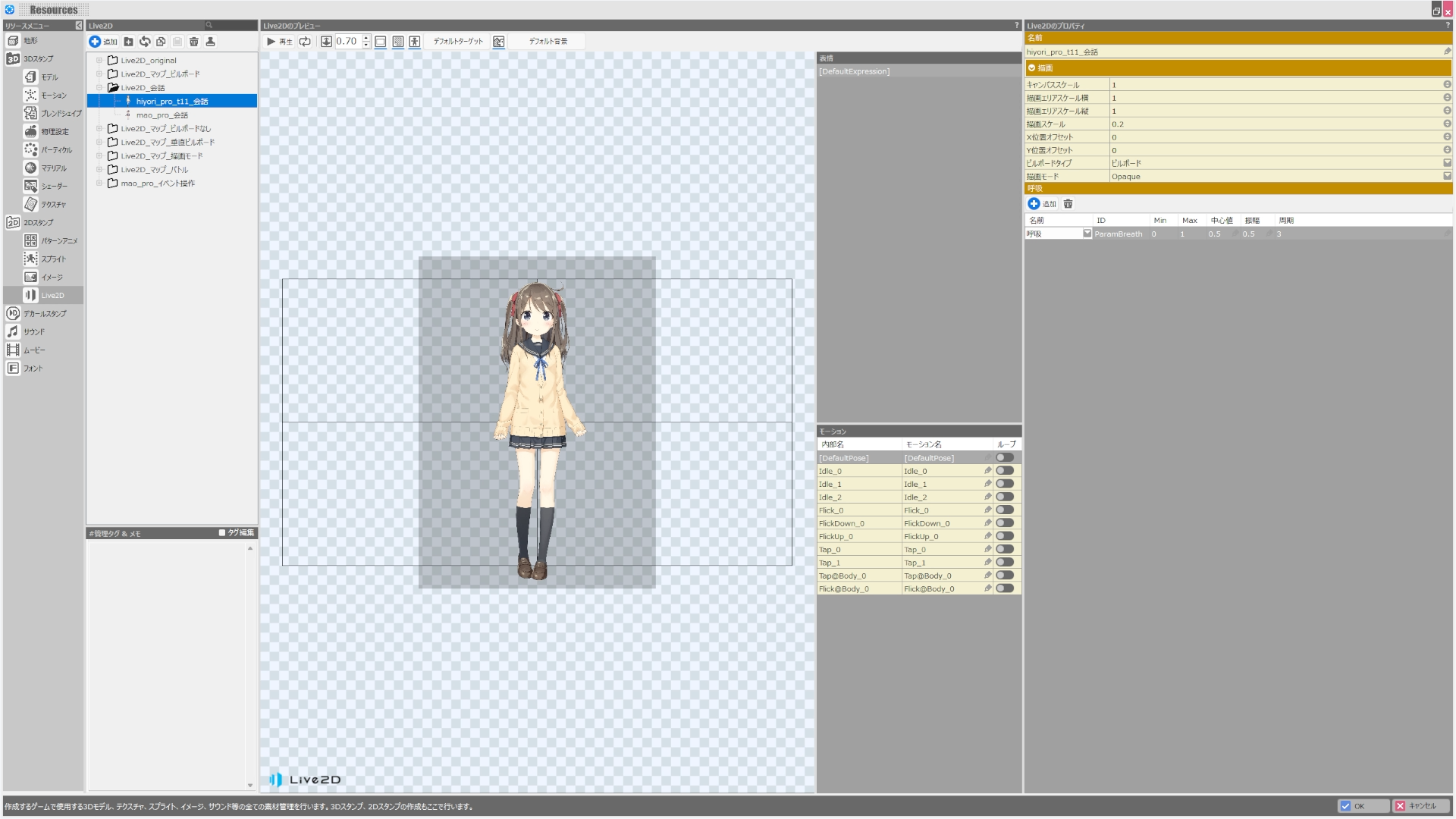Open パターンアニメ resource category
This screenshot has height=819, width=1456.
(52, 241)
